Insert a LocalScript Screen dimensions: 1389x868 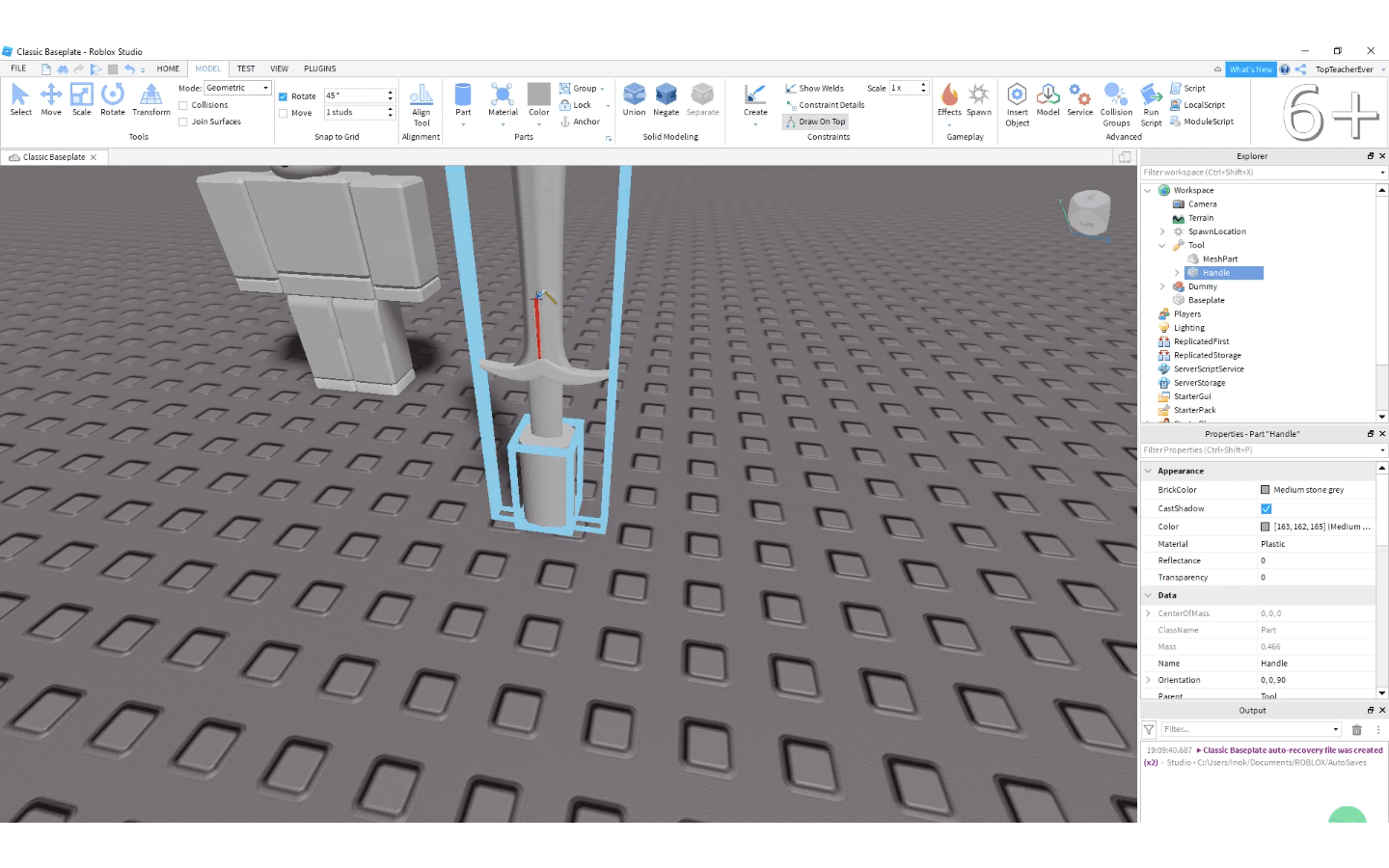coord(1197,105)
